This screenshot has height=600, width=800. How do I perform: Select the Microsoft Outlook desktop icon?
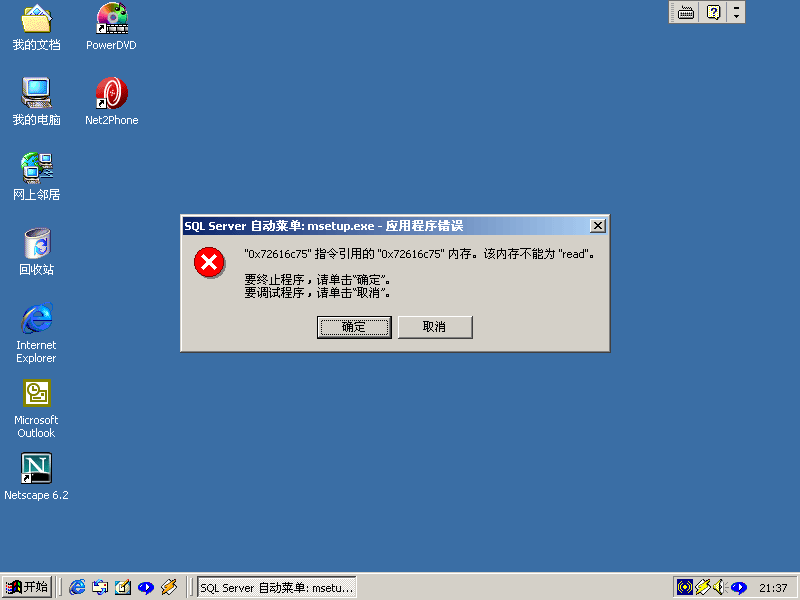(x=36, y=409)
